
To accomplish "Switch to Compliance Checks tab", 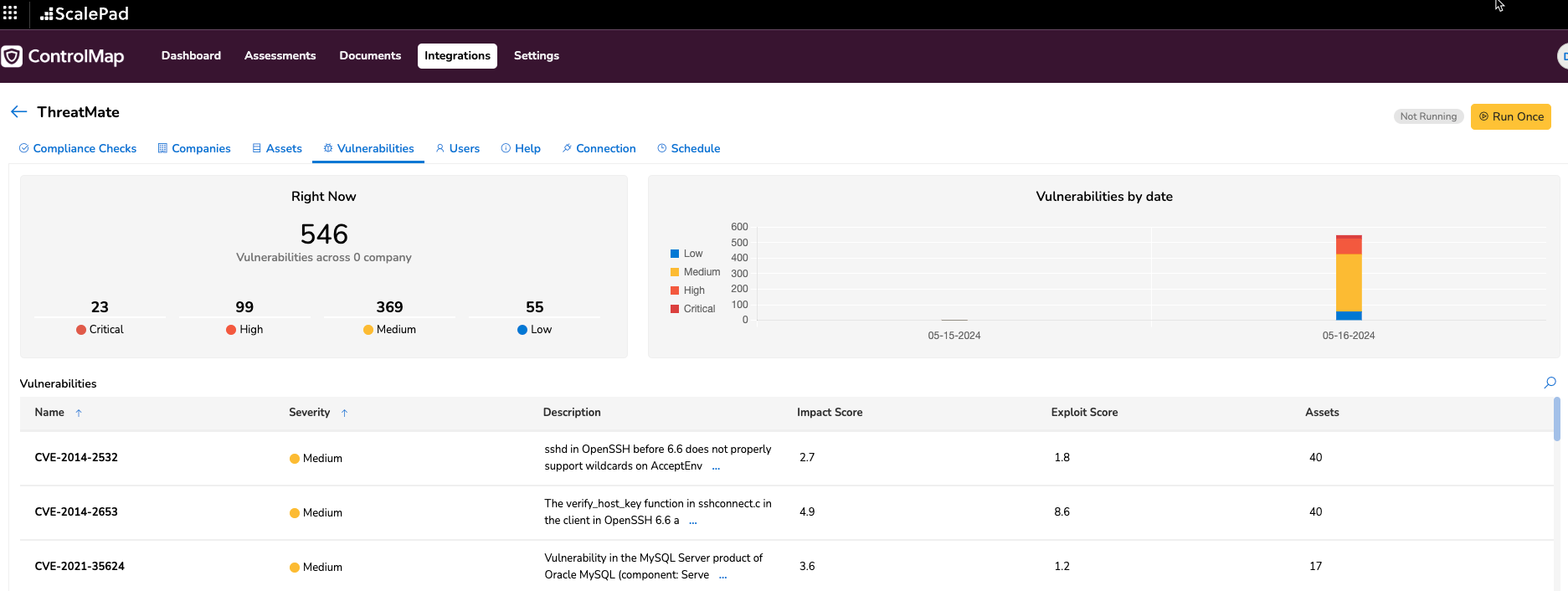I will tap(78, 148).
